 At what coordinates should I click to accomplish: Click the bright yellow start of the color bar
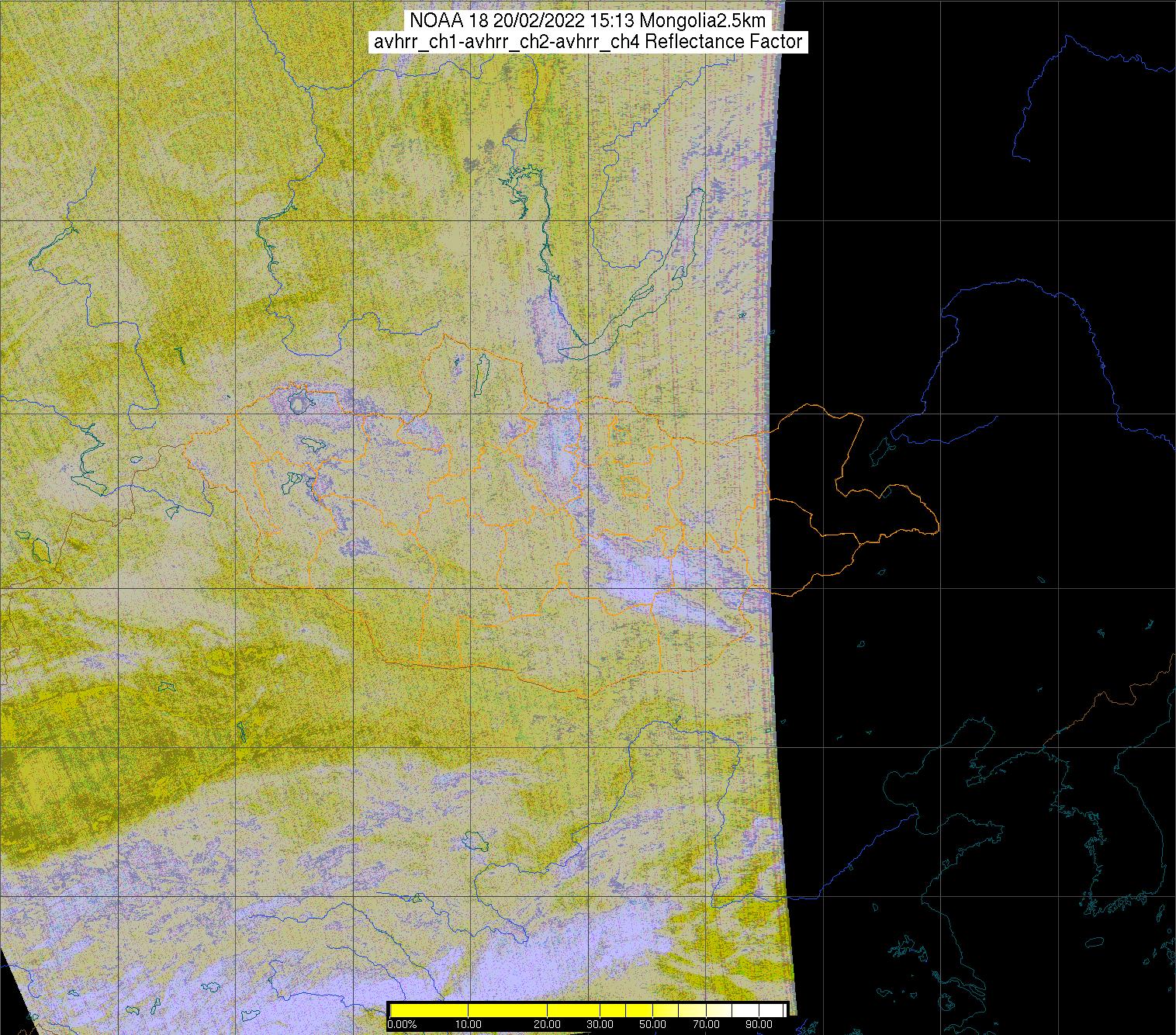pos(403,1009)
